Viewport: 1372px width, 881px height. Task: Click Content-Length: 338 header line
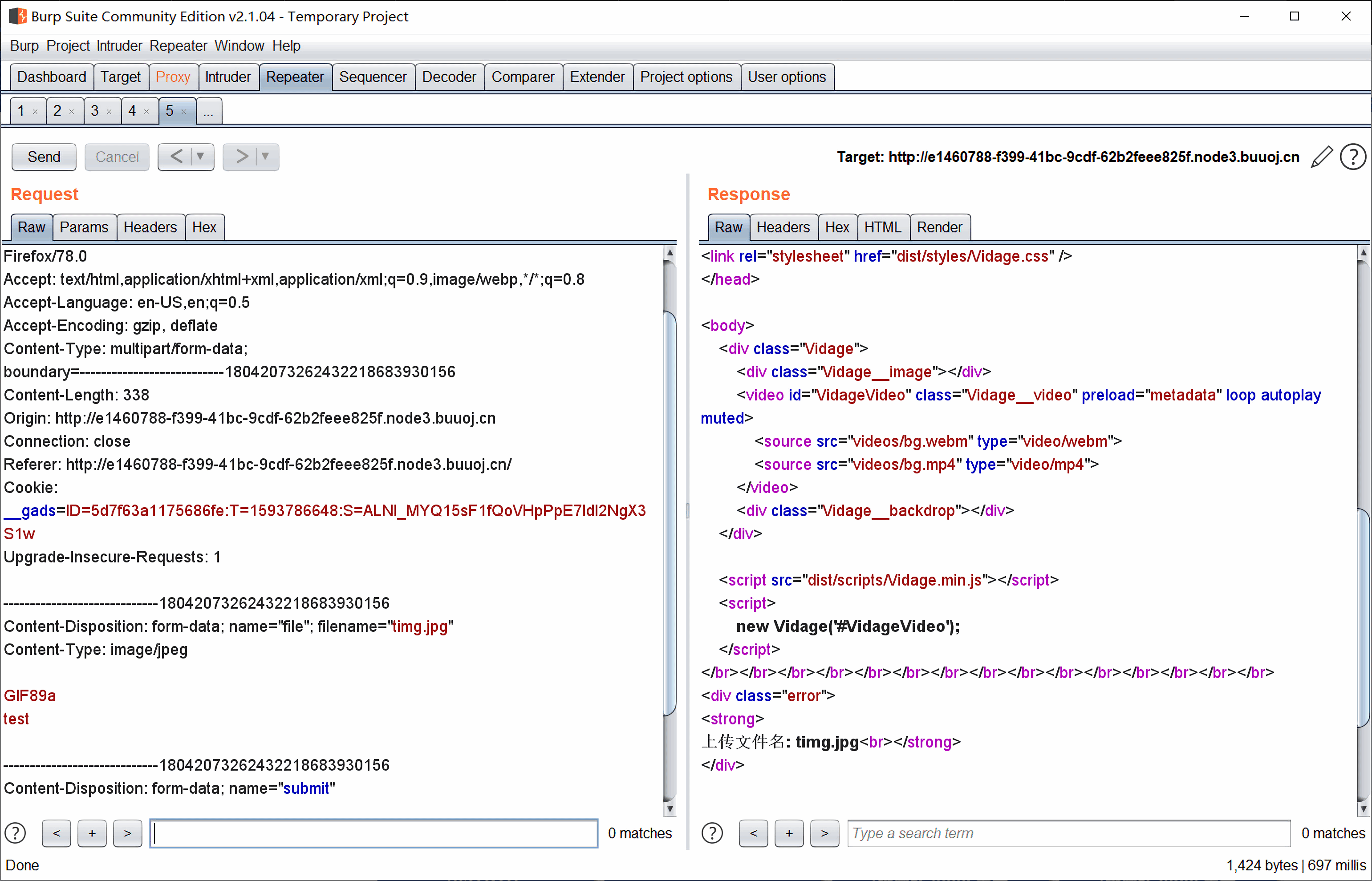pyautogui.click(x=76, y=395)
